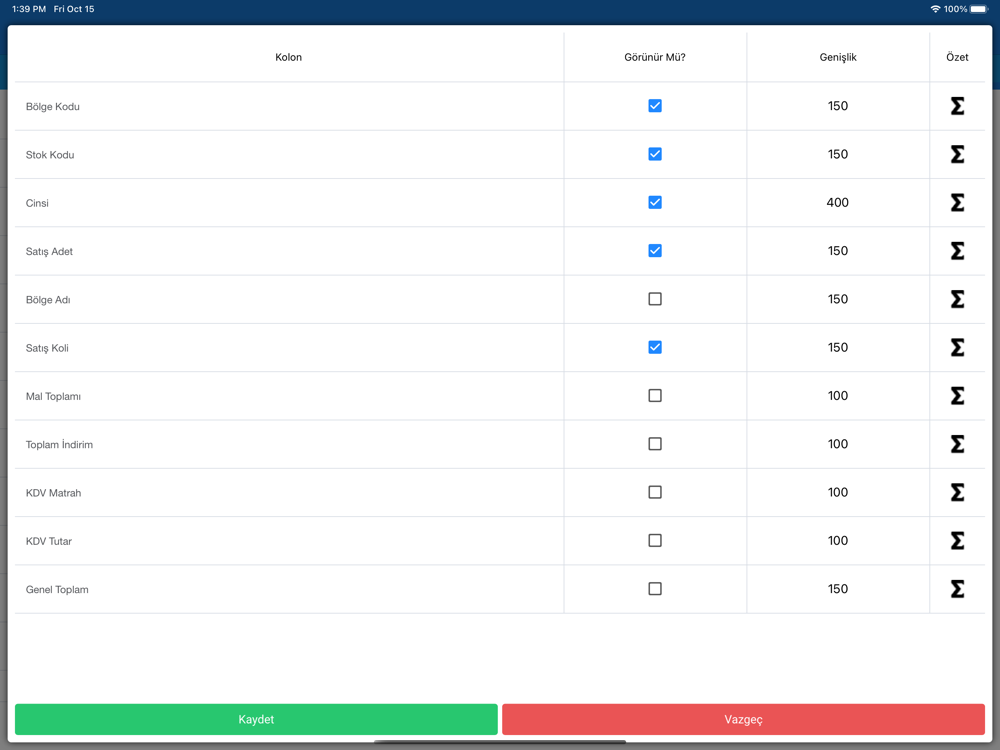The image size is (1000, 750).
Task: Select the Genel Toplam column name
Action: click(57, 590)
